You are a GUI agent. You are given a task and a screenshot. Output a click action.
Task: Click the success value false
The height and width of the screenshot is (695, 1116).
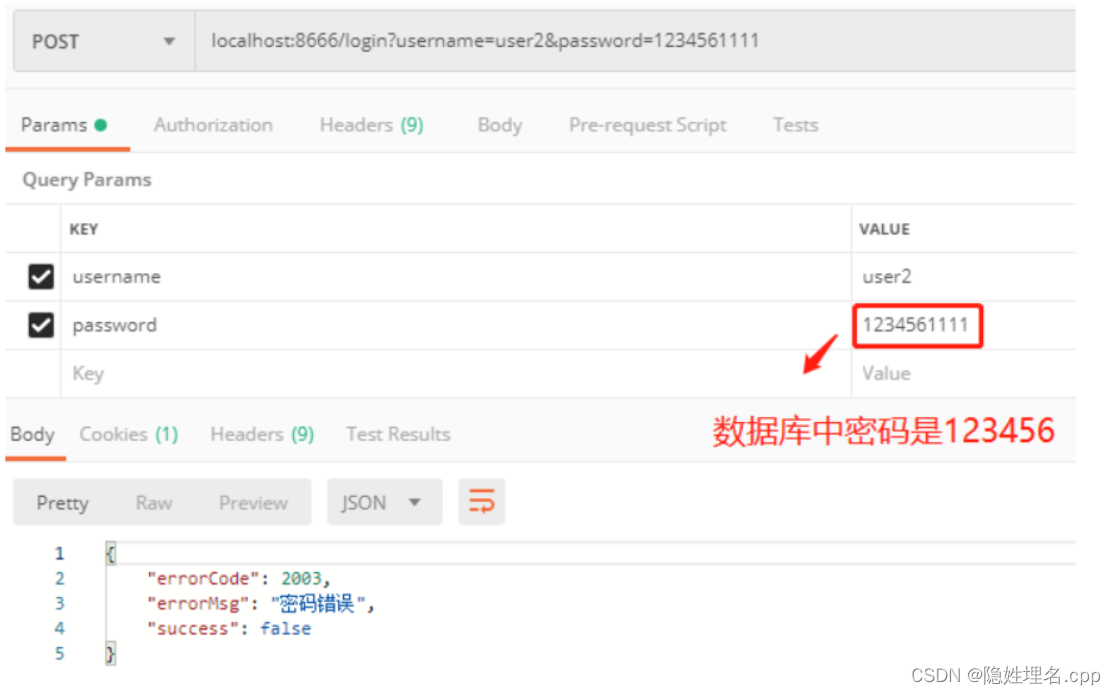(x=285, y=629)
